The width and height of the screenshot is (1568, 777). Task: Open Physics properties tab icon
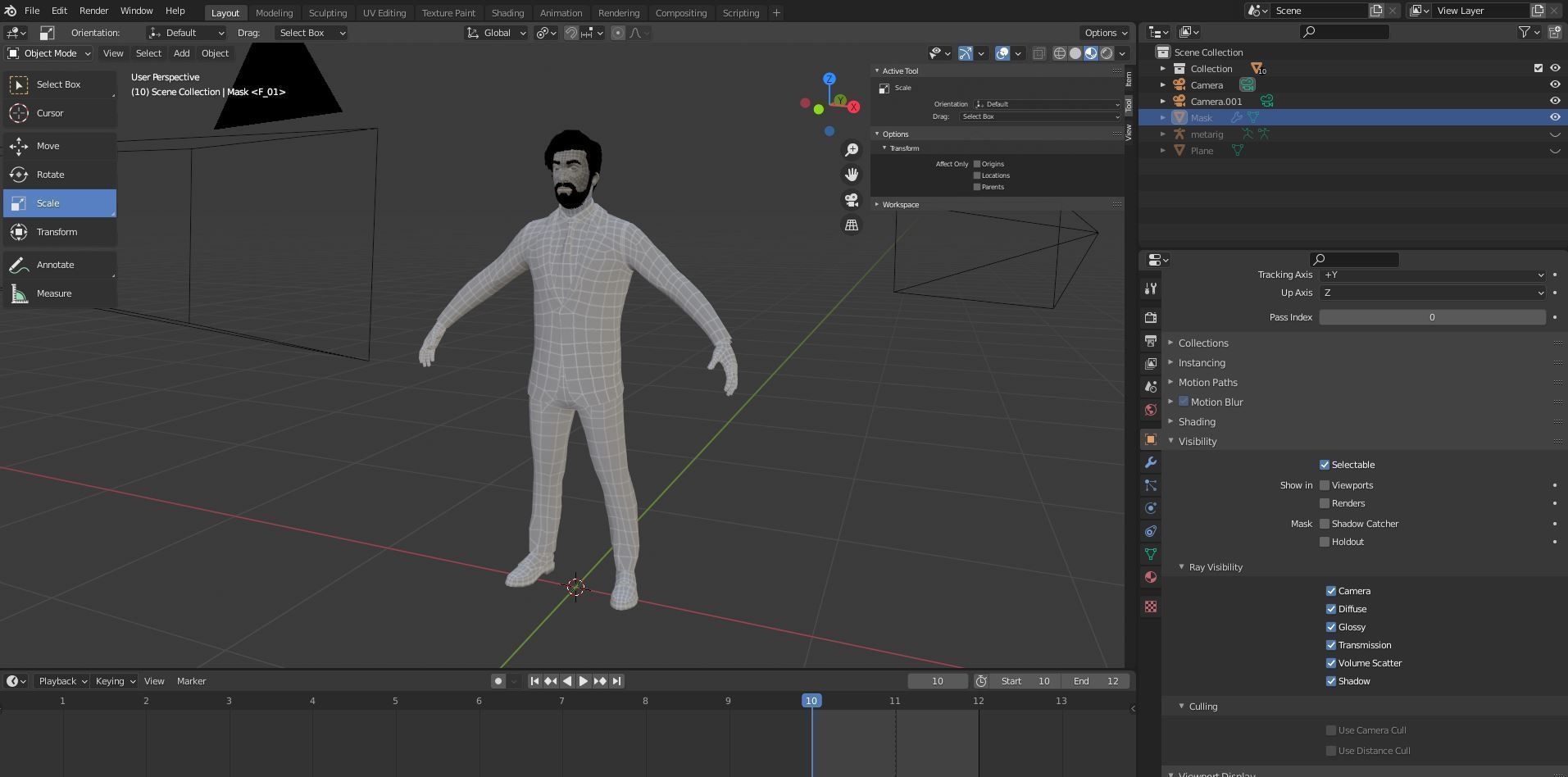pyautogui.click(x=1151, y=508)
